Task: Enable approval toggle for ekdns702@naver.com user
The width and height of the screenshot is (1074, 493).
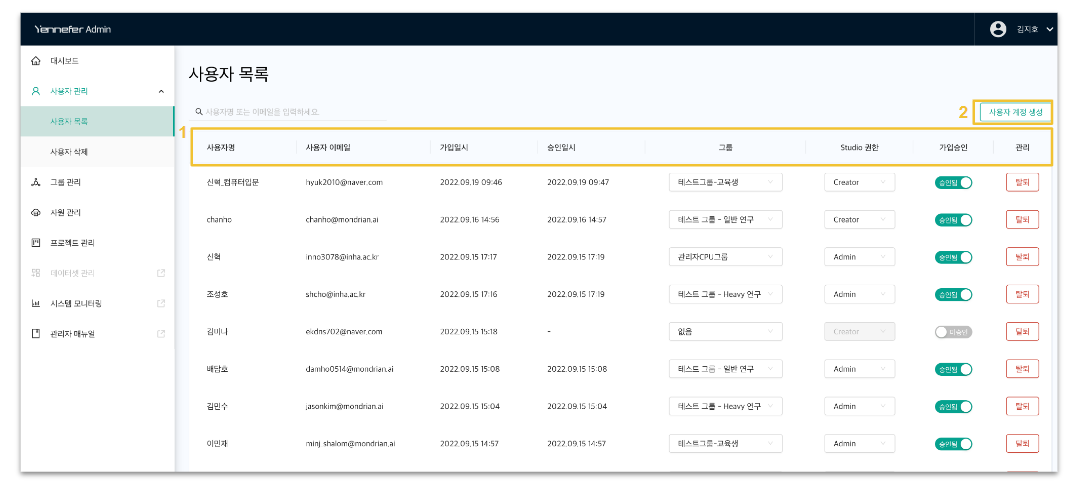Action: coord(953,332)
